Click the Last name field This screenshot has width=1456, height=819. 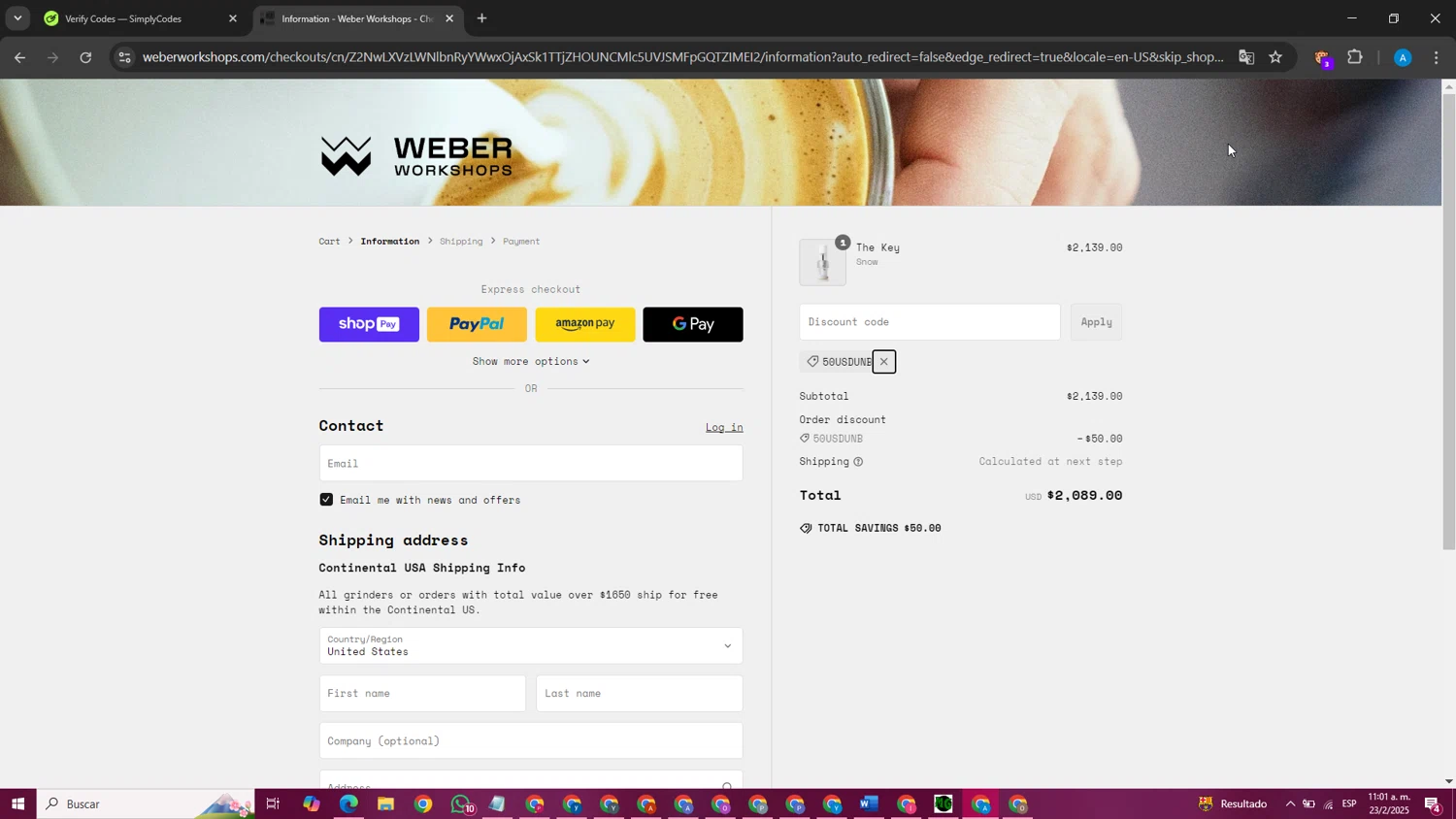[640, 693]
